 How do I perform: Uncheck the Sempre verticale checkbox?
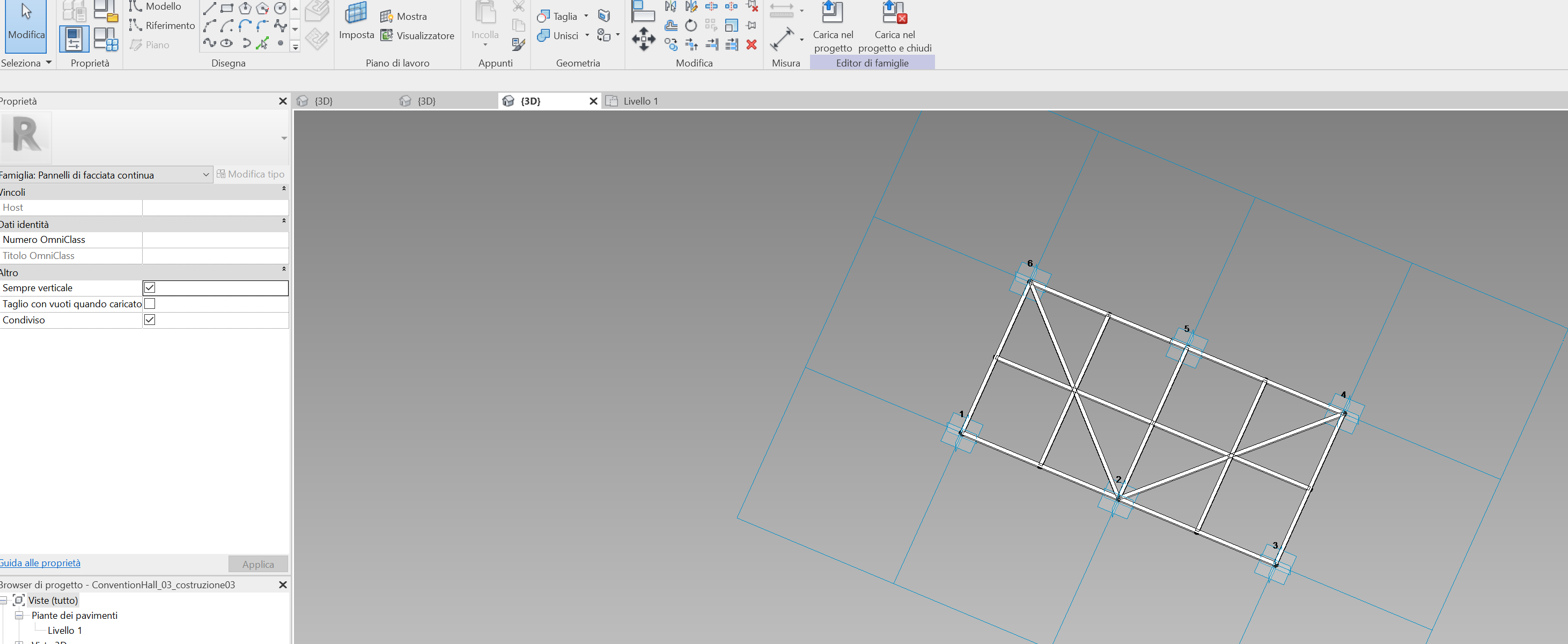150,287
